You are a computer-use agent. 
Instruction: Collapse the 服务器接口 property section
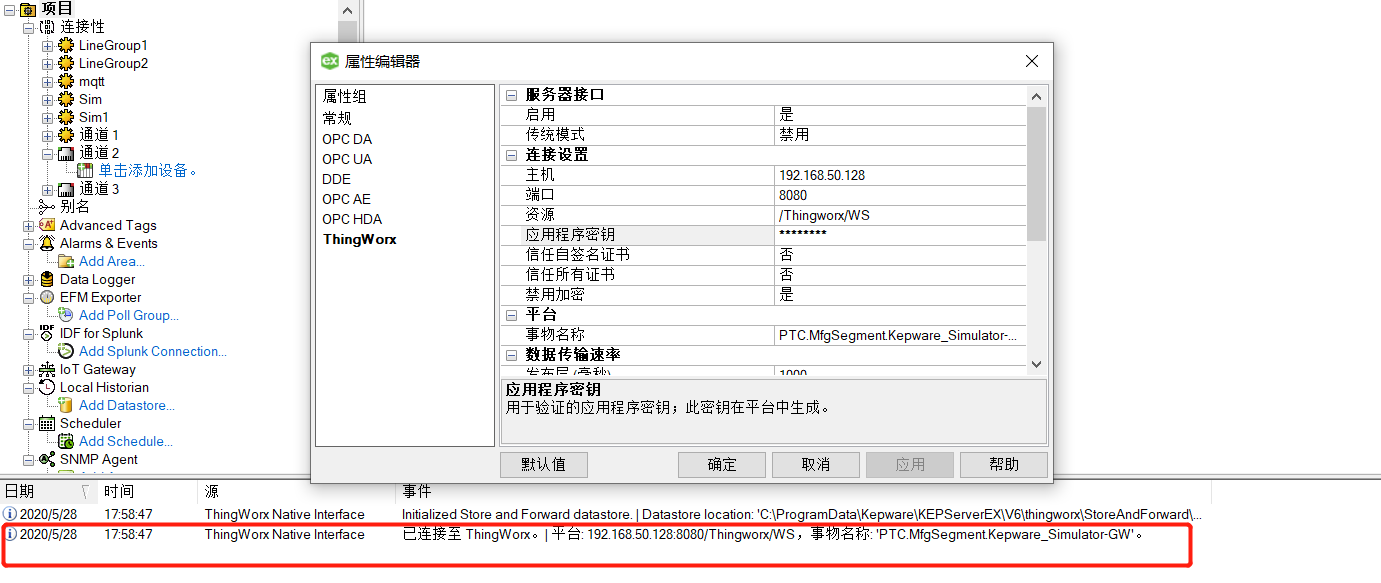(512, 95)
